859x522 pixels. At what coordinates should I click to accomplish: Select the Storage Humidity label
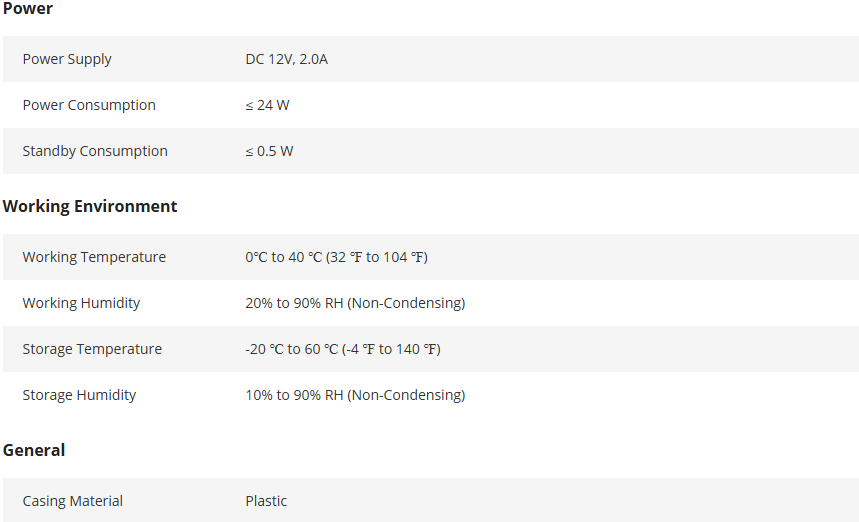79,395
